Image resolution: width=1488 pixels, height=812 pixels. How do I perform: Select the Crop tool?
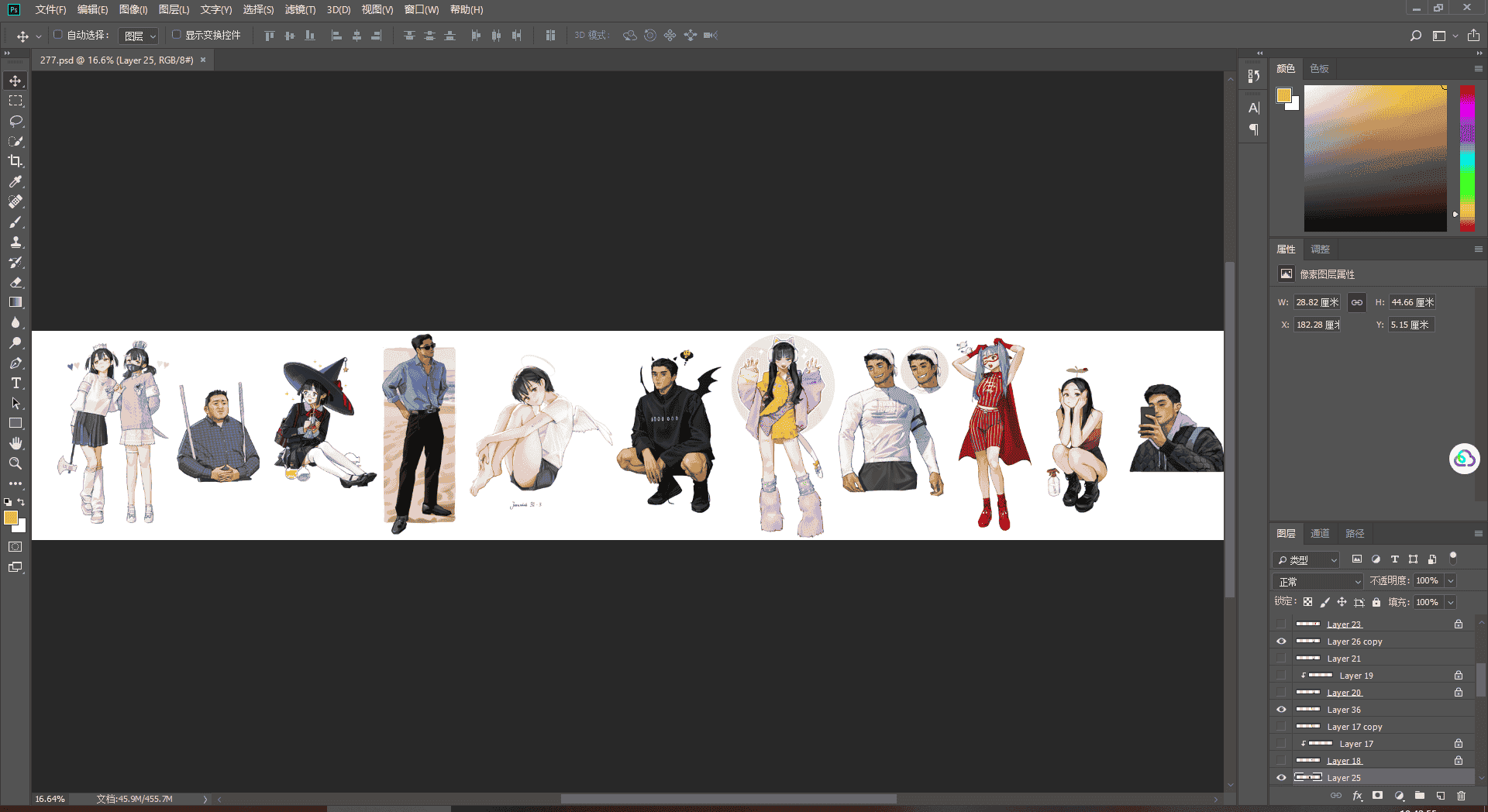[15, 161]
